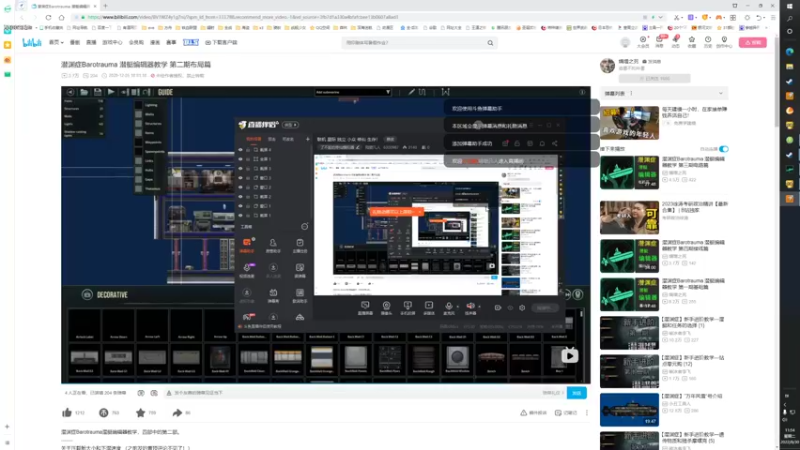Toggle the Hulls checkbox

pos(138,170)
